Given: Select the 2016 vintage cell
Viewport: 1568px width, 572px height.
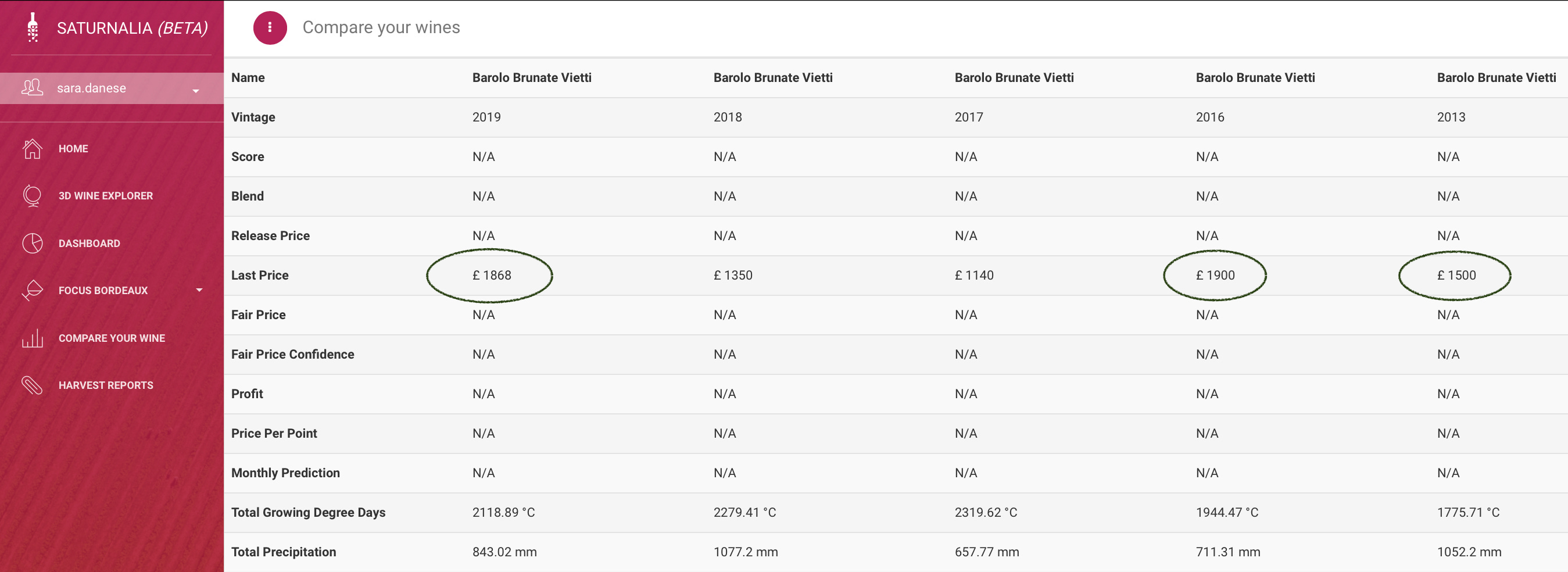Looking at the screenshot, I should click(1209, 117).
